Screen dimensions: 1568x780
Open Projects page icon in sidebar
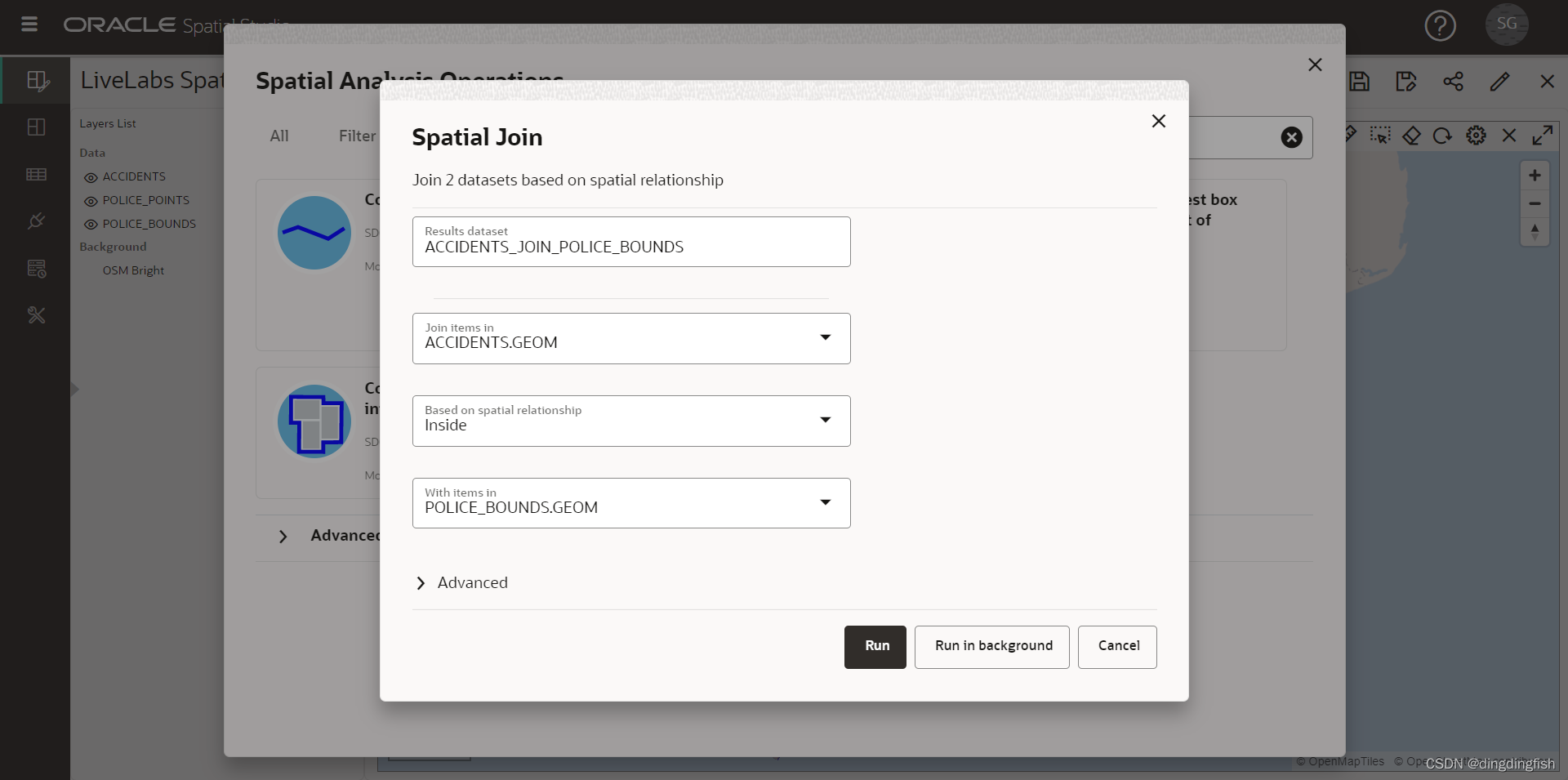point(37,127)
